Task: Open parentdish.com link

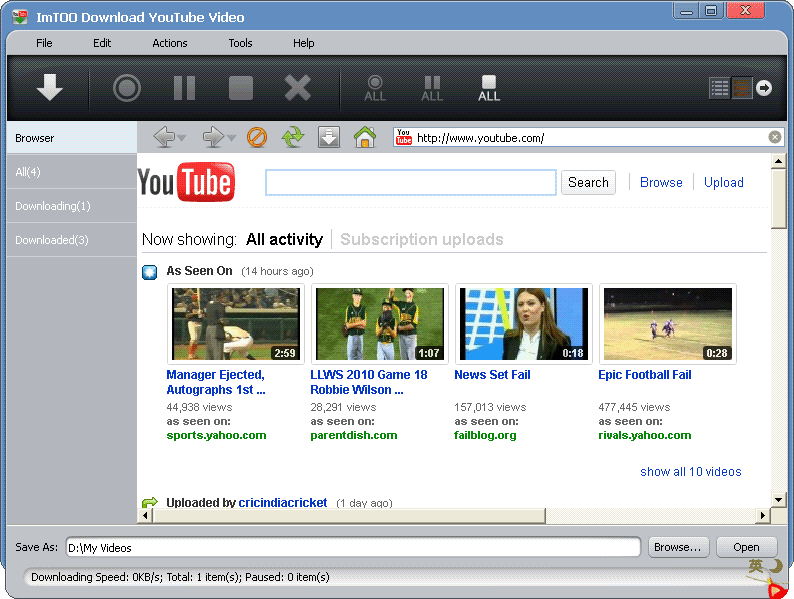Action: (x=353, y=435)
